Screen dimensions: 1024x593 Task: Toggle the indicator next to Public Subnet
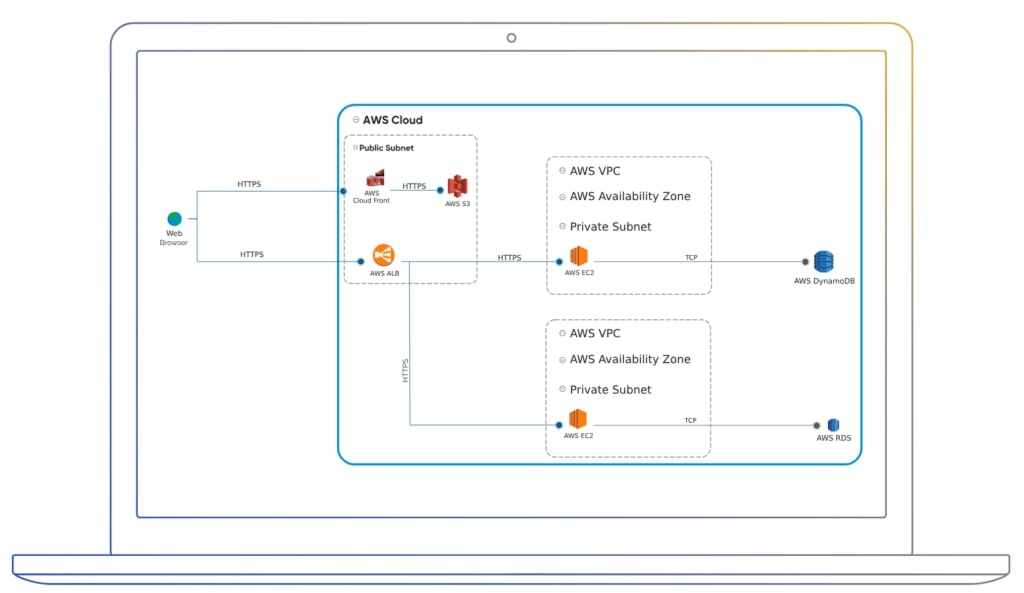point(355,147)
